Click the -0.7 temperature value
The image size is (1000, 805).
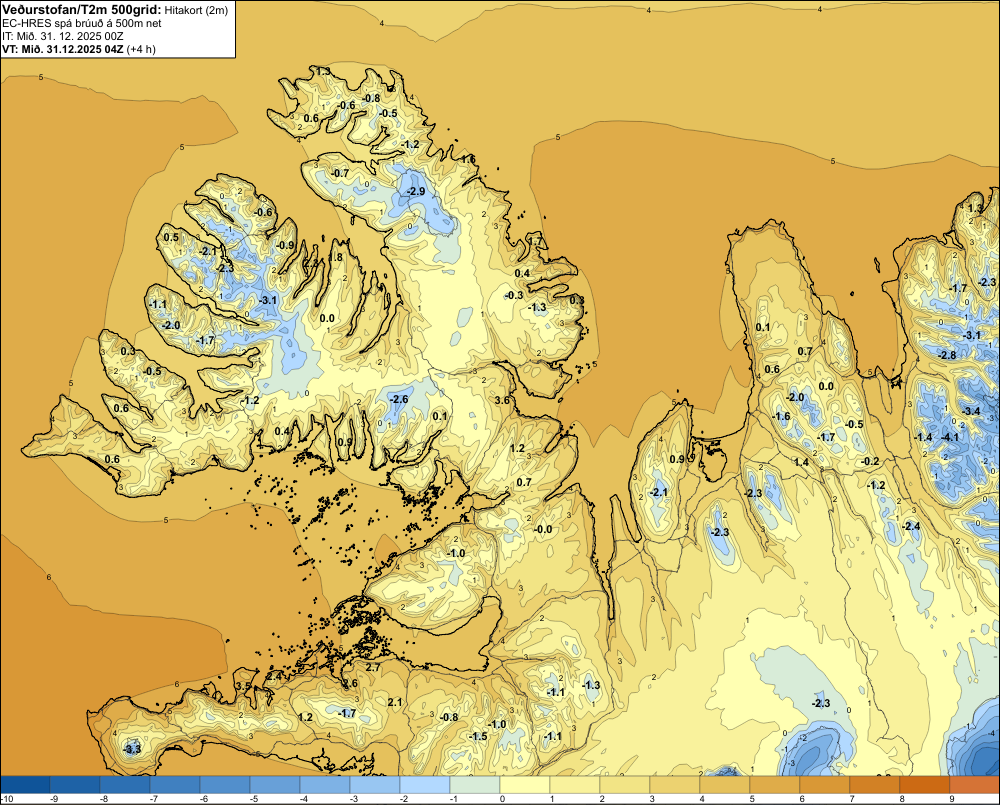[340, 173]
